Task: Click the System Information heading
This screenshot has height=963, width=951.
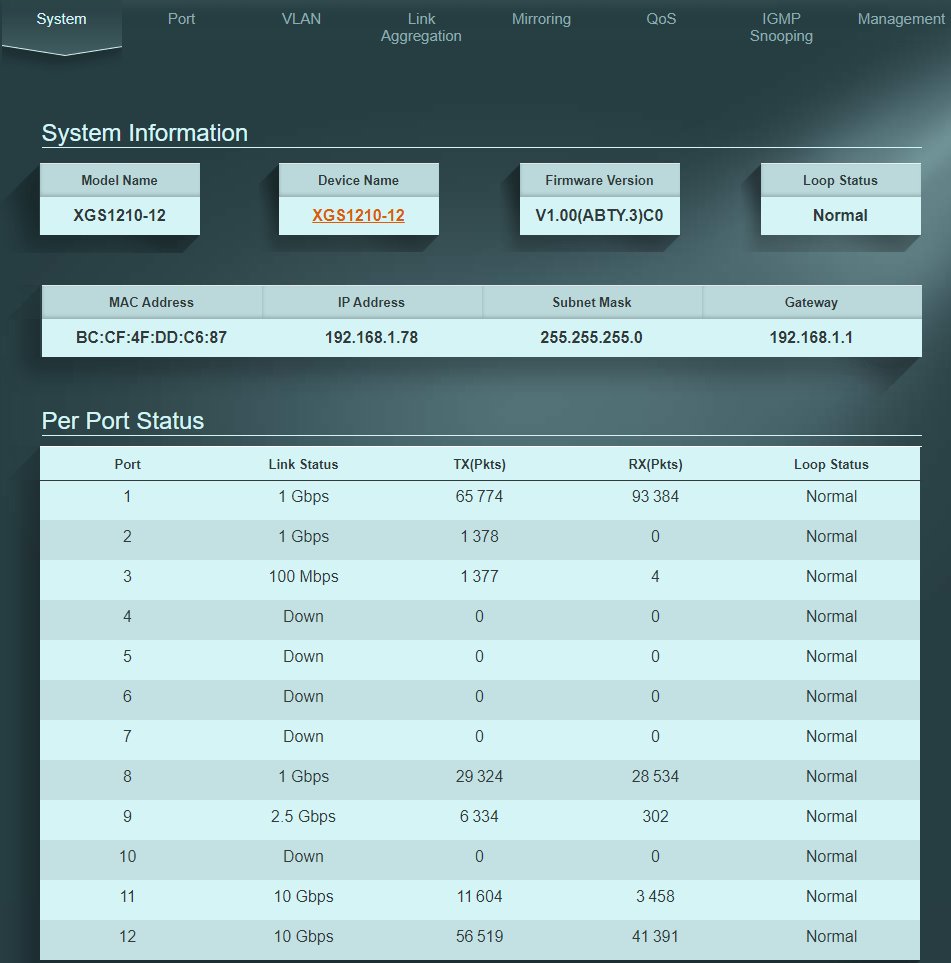Action: [144, 133]
